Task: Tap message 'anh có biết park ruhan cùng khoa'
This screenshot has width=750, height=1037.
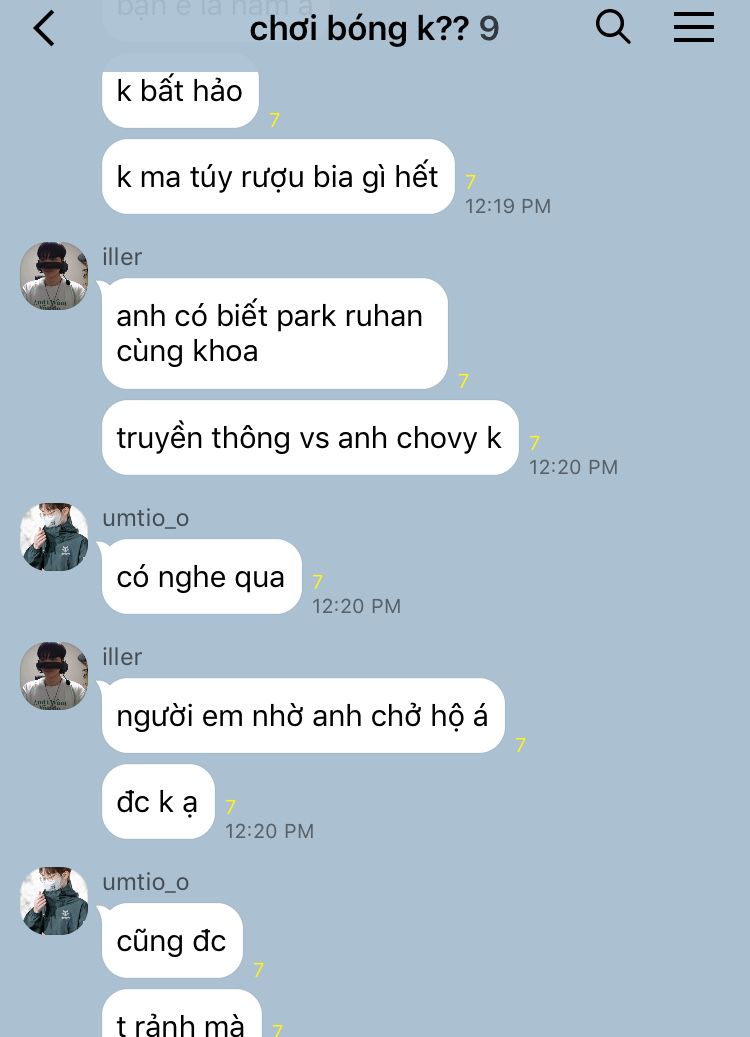Action: pyautogui.click(x=274, y=333)
